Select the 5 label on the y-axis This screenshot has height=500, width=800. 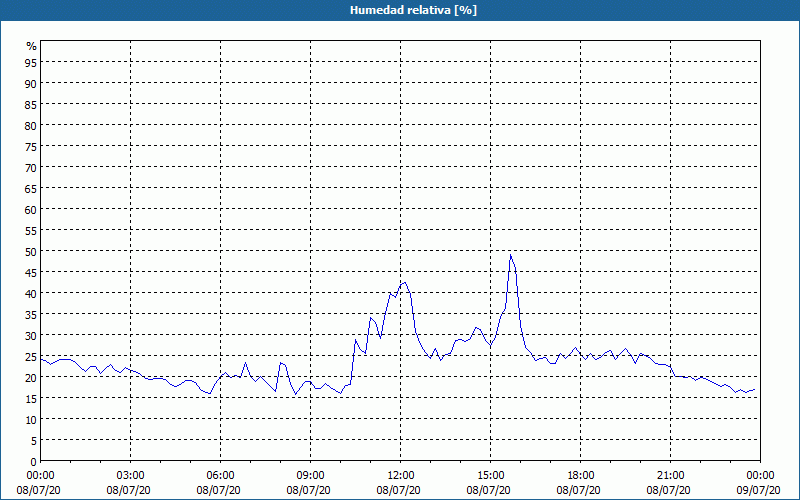[34, 441]
